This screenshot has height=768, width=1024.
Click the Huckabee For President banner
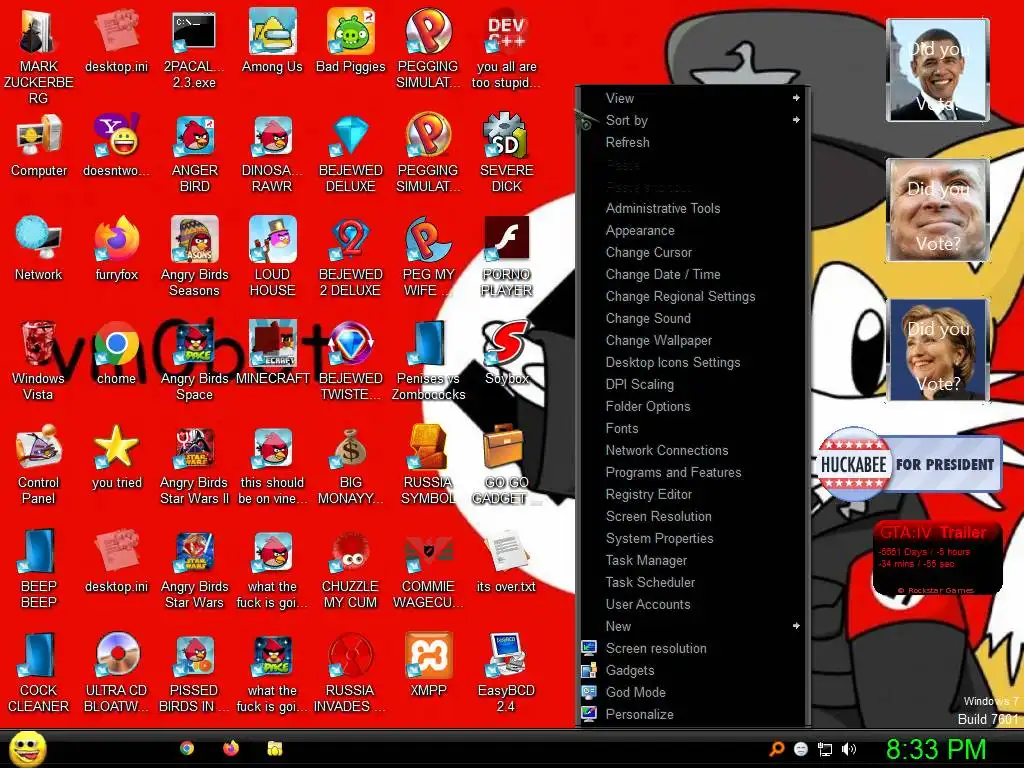pyautogui.click(x=909, y=464)
